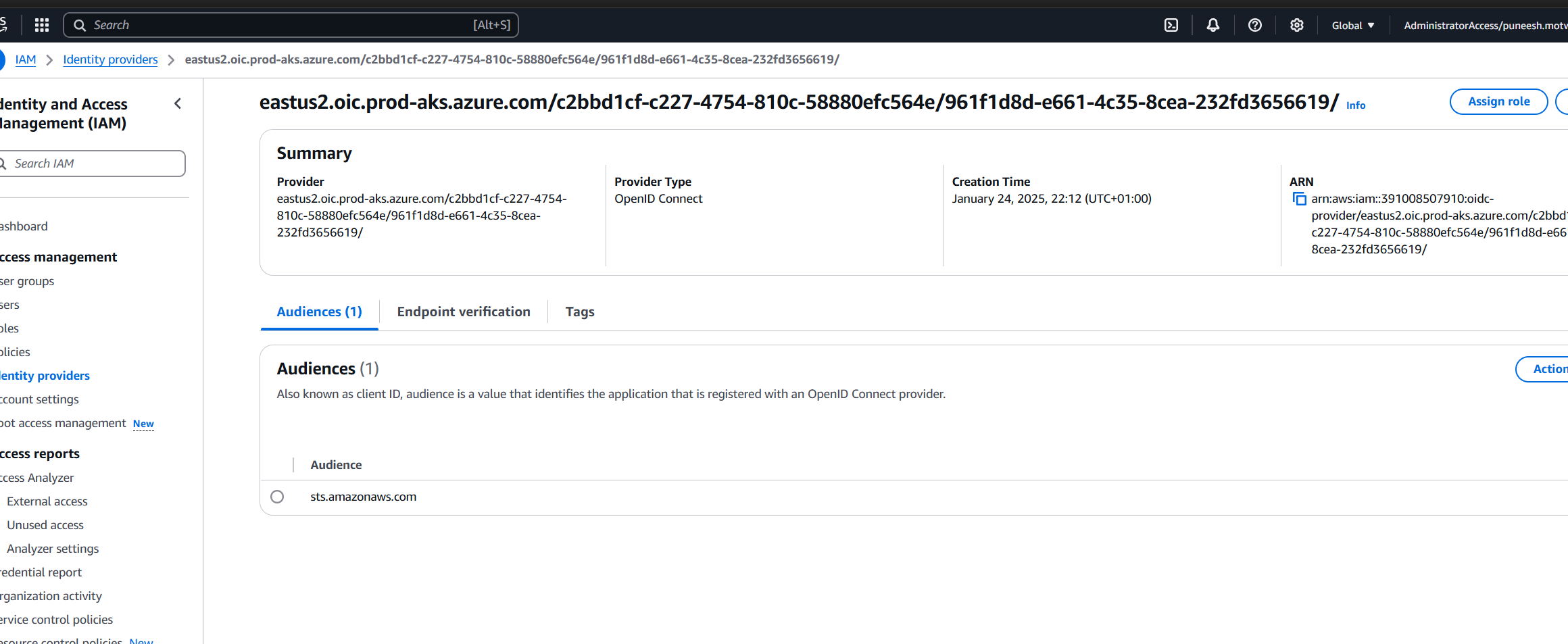
Task: Open the help question mark menu
Action: click(x=1255, y=25)
